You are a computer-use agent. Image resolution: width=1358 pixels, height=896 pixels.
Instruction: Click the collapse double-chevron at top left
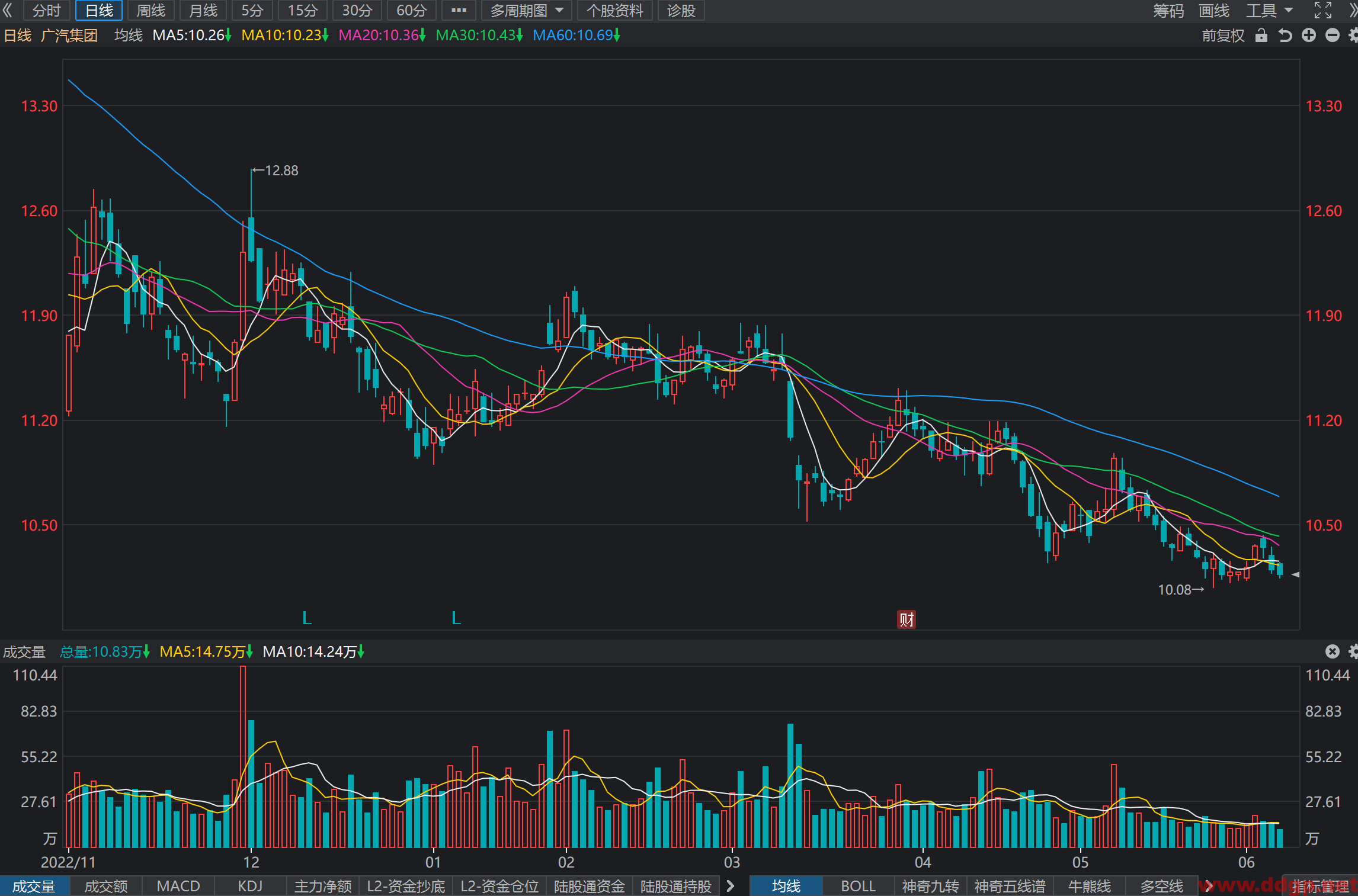click(x=8, y=10)
